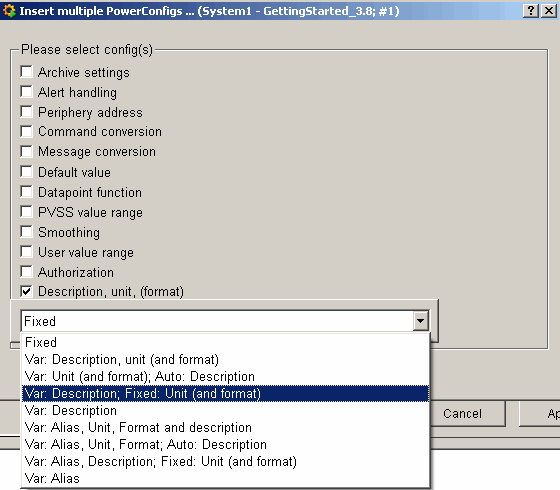Check the Alert handling option
The height and width of the screenshot is (490, 560).
[26, 92]
